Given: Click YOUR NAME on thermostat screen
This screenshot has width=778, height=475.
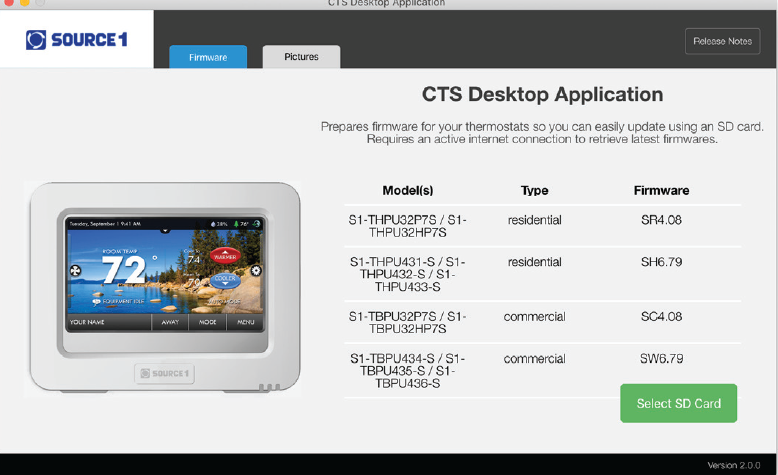Looking at the screenshot, I should point(87,322).
